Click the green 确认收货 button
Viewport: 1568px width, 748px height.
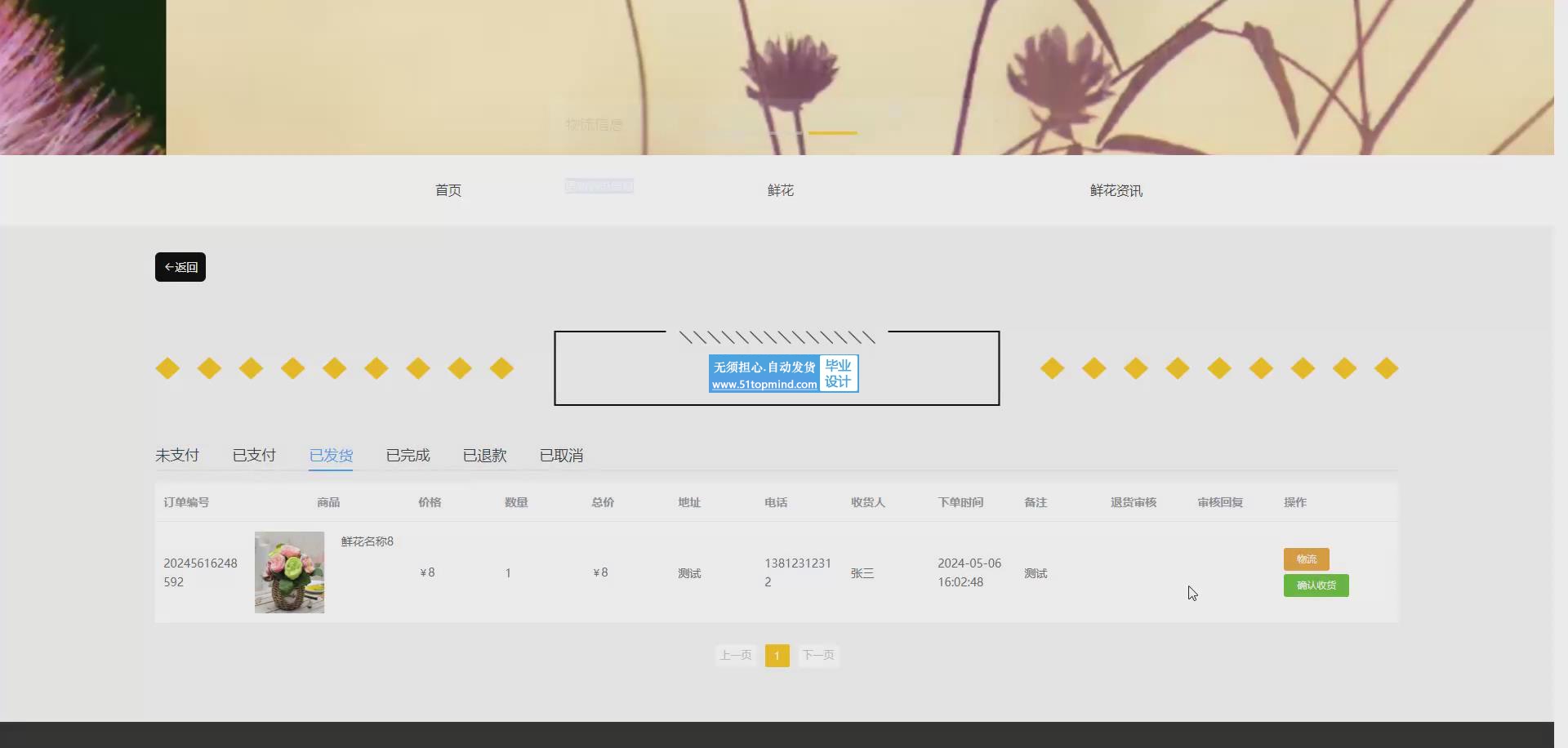[x=1316, y=585]
